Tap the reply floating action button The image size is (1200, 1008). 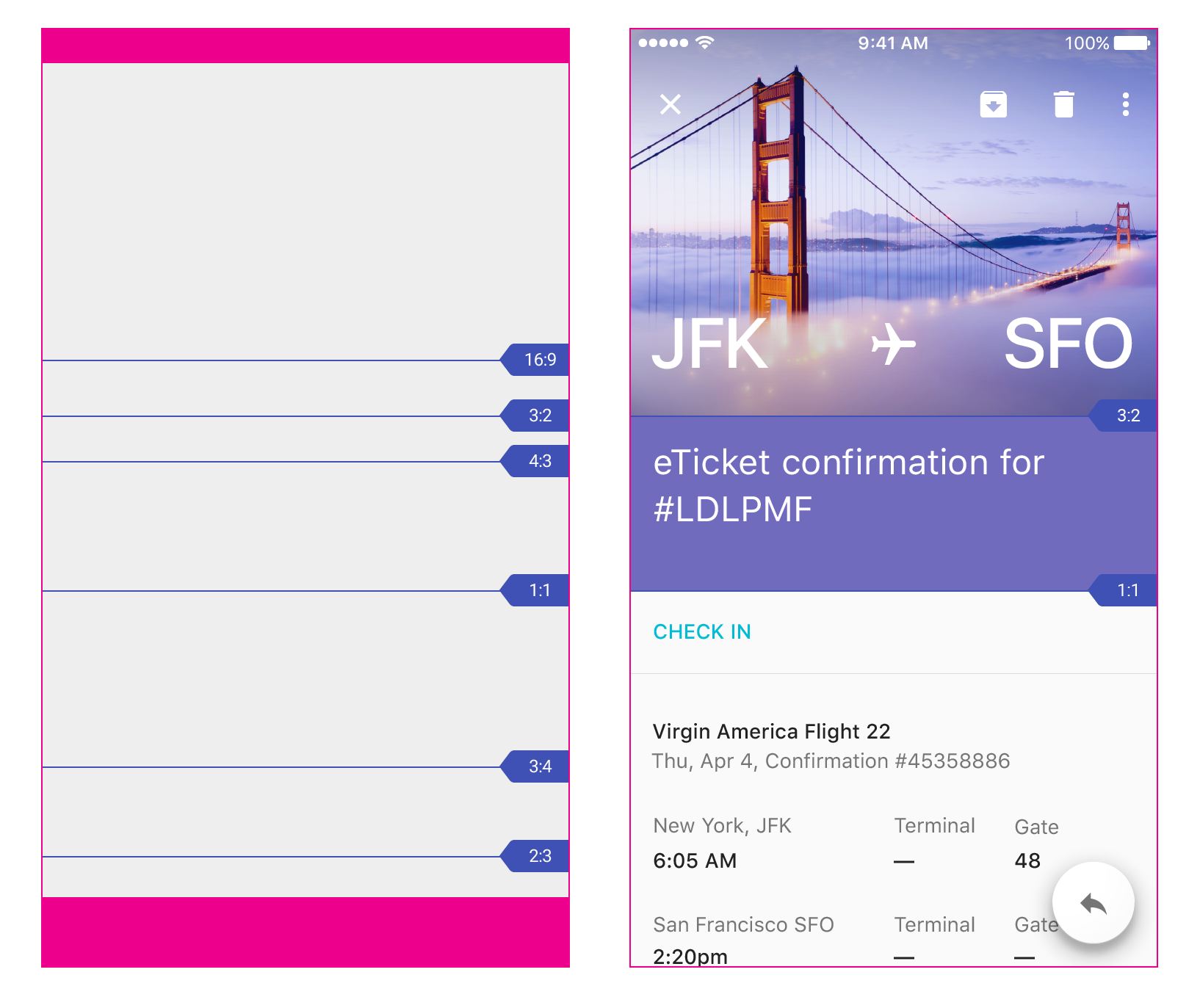point(1093,903)
